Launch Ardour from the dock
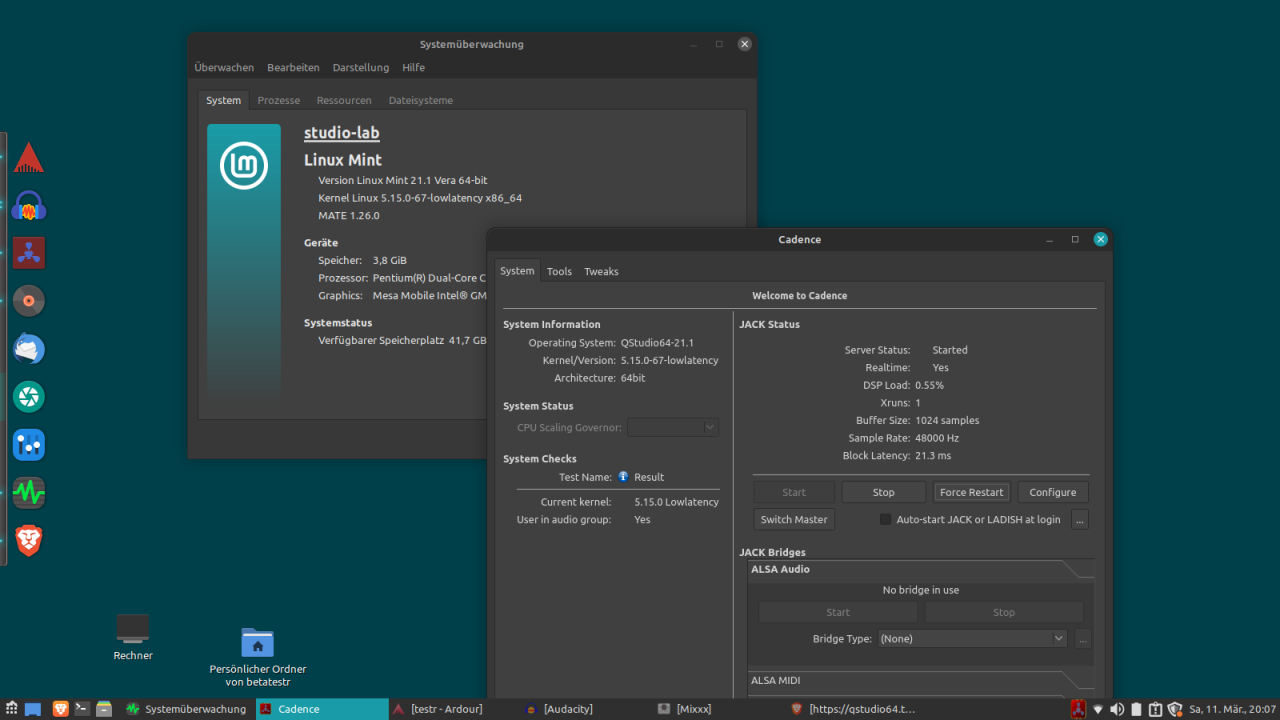Image resolution: width=1280 pixels, height=720 pixels. tap(29, 158)
